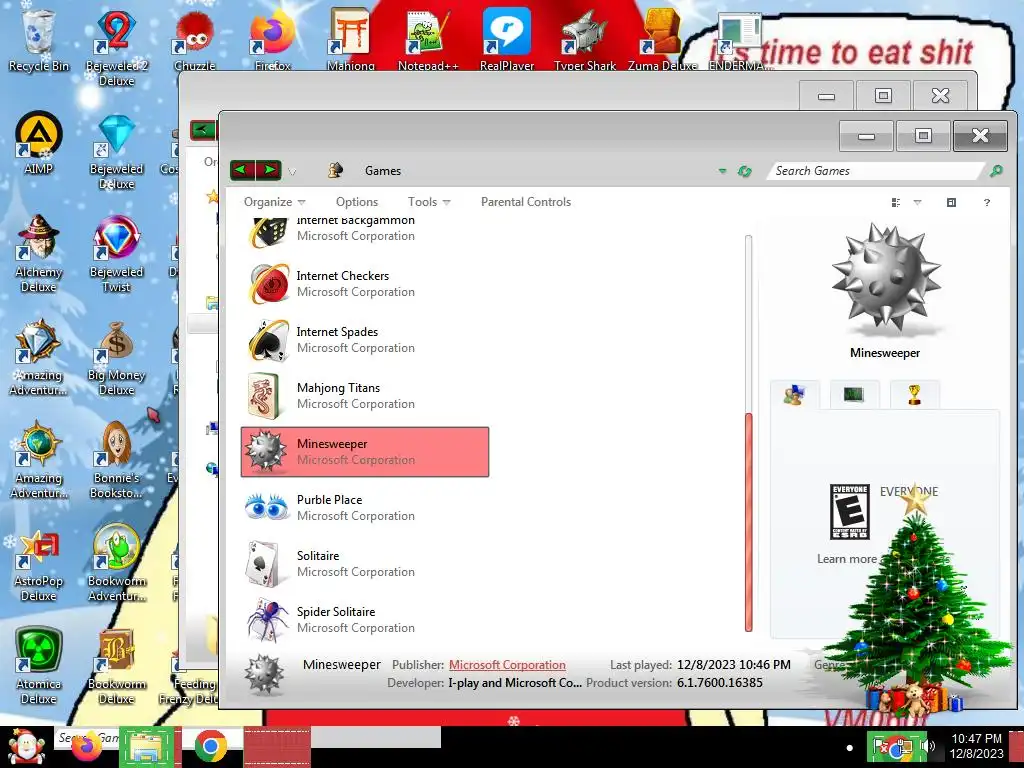Refresh the Games folder
The width and height of the screenshot is (1024, 768).
[x=744, y=171]
